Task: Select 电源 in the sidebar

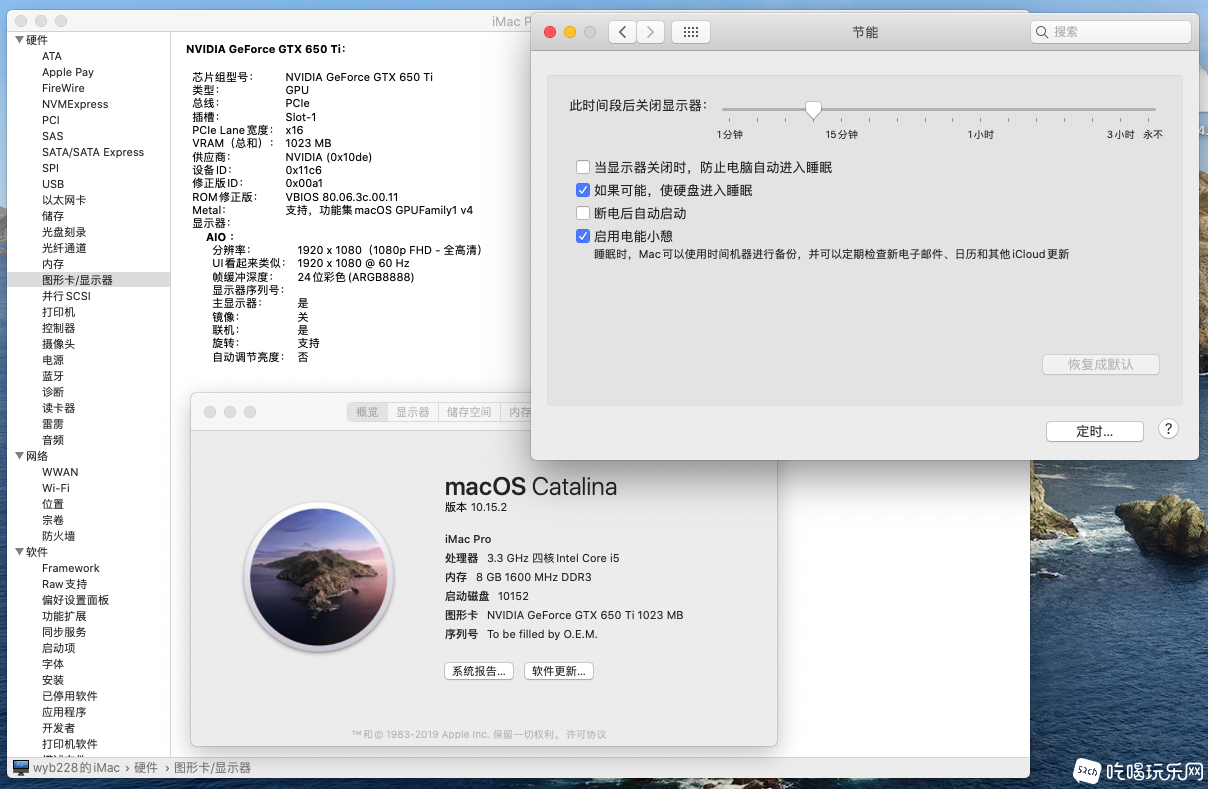Action: [x=53, y=360]
